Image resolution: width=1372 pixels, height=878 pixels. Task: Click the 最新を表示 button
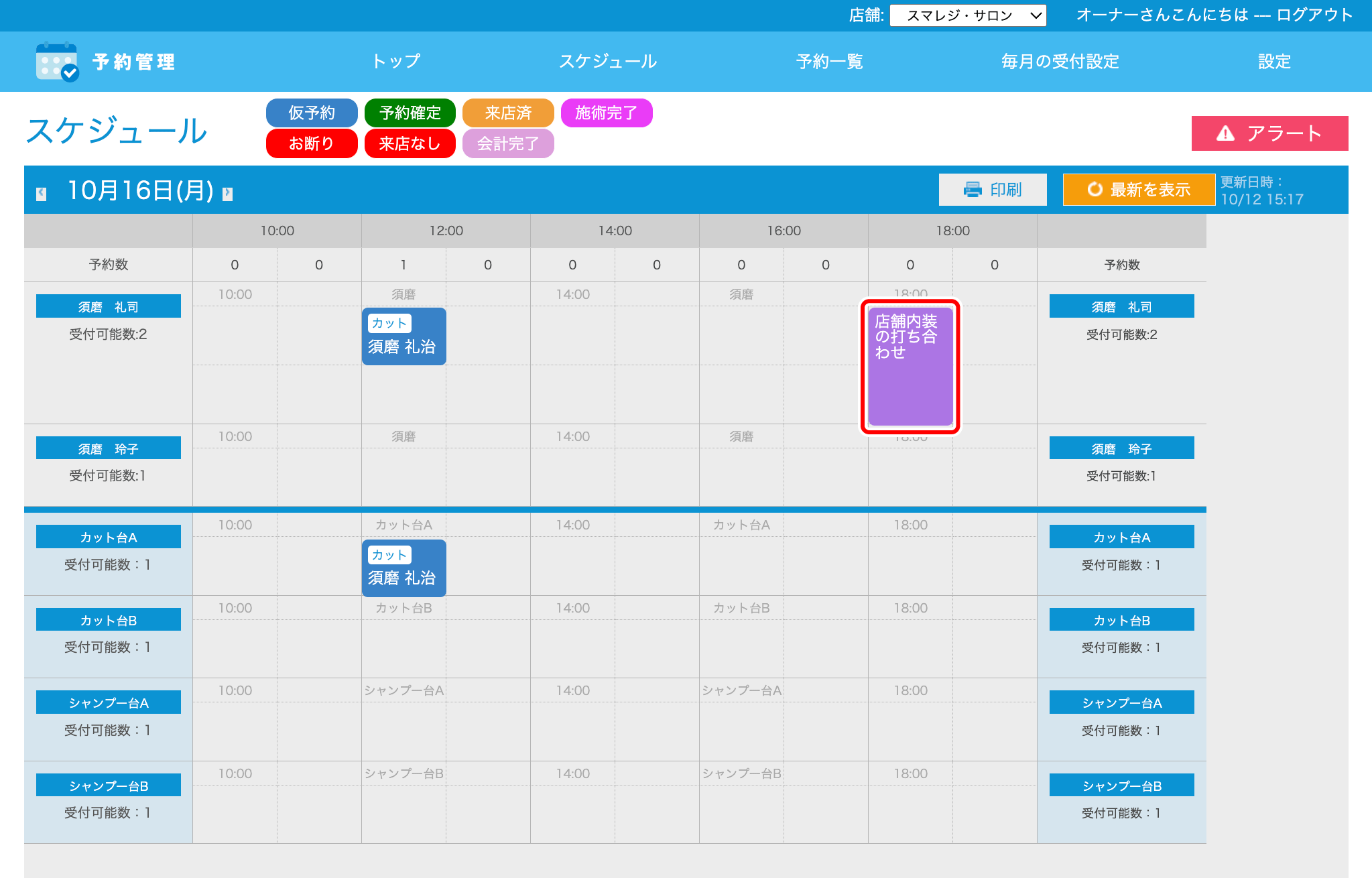point(1139,190)
